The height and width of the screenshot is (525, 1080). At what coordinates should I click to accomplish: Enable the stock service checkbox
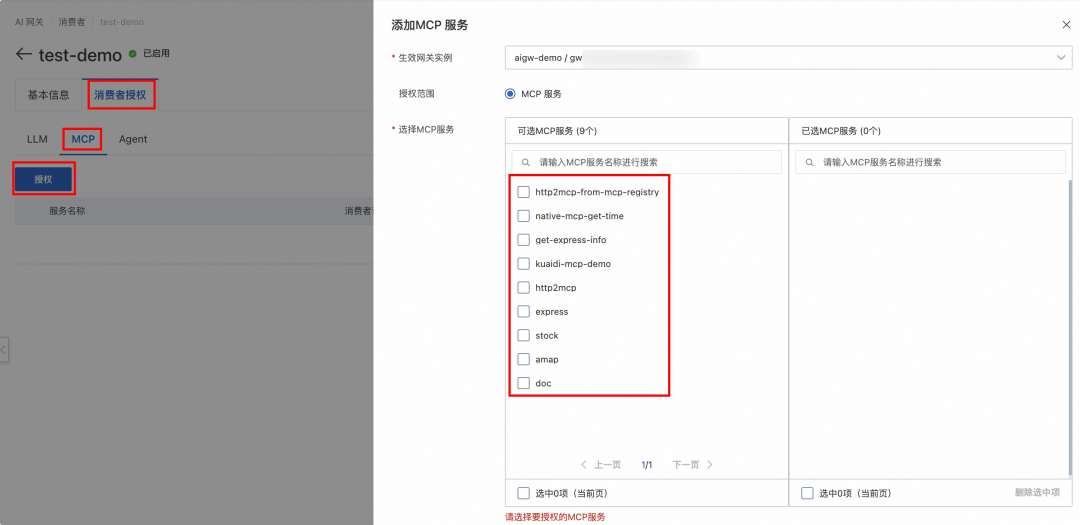pyautogui.click(x=523, y=335)
